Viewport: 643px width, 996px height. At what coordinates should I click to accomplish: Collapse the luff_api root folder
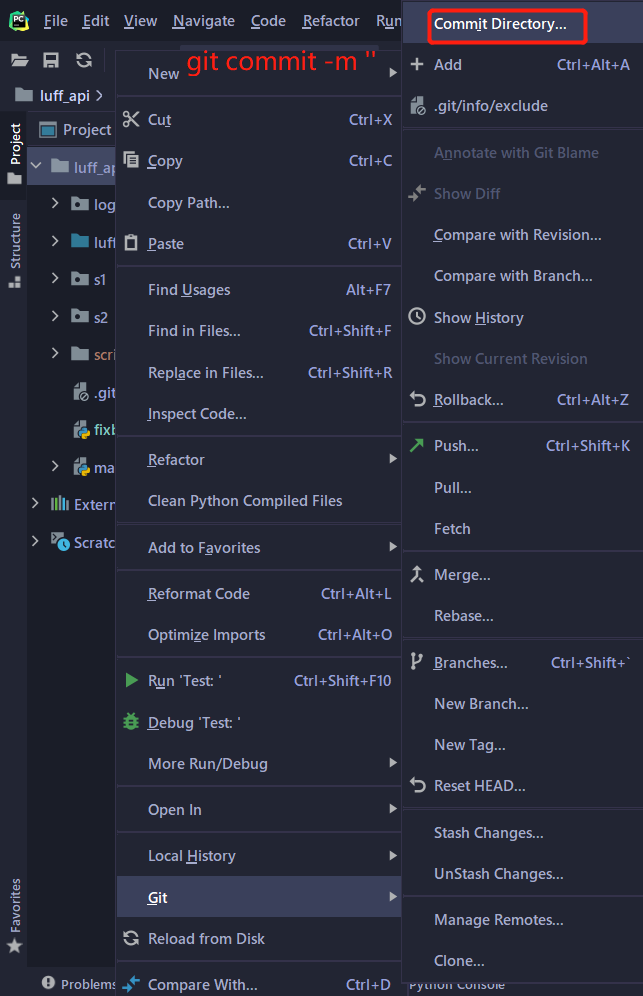36,166
